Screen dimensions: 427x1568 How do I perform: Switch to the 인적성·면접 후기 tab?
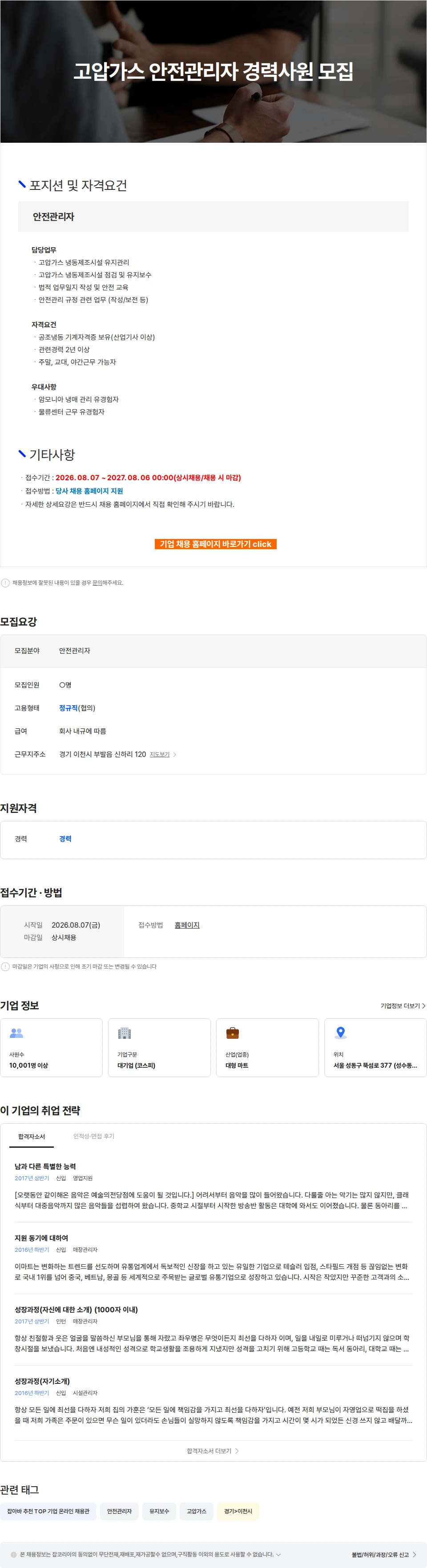[94, 1137]
